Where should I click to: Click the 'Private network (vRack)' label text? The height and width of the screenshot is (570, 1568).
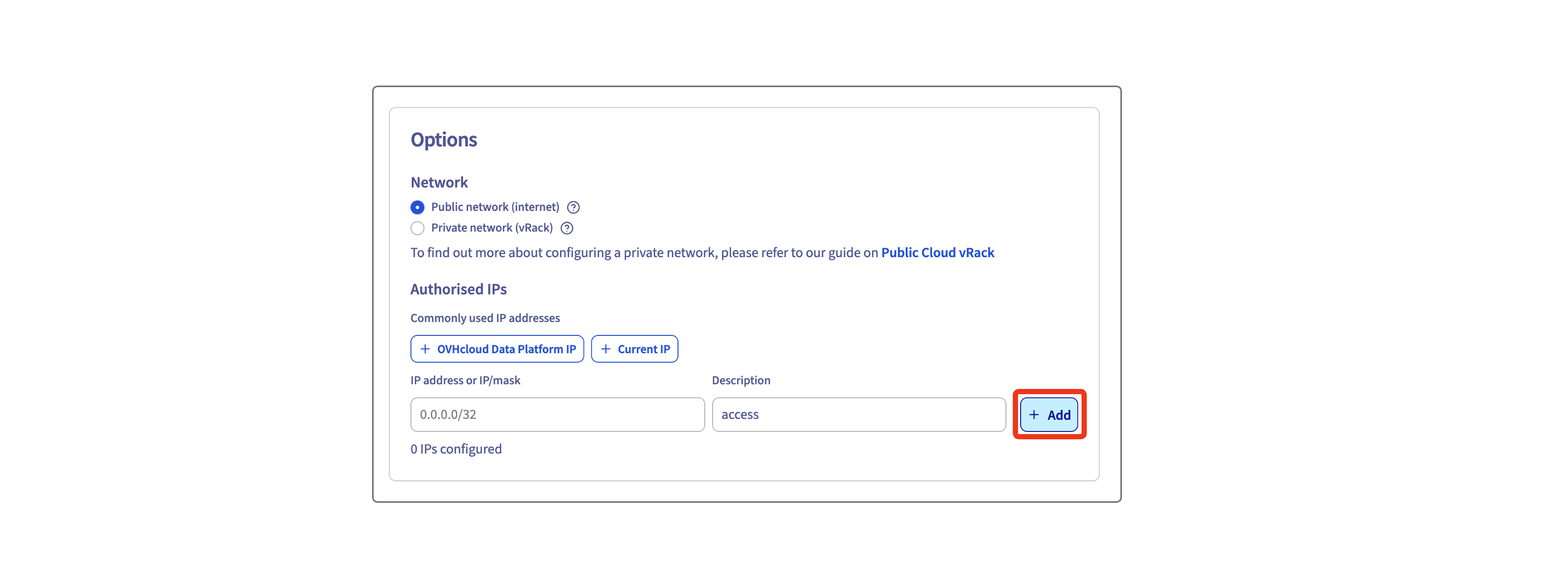pos(491,228)
